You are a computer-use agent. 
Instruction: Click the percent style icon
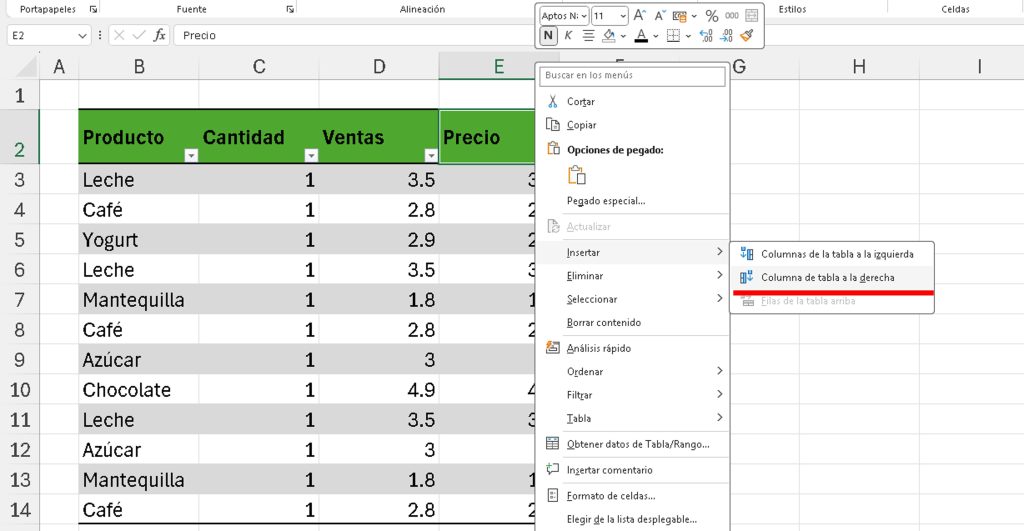[x=712, y=16]
